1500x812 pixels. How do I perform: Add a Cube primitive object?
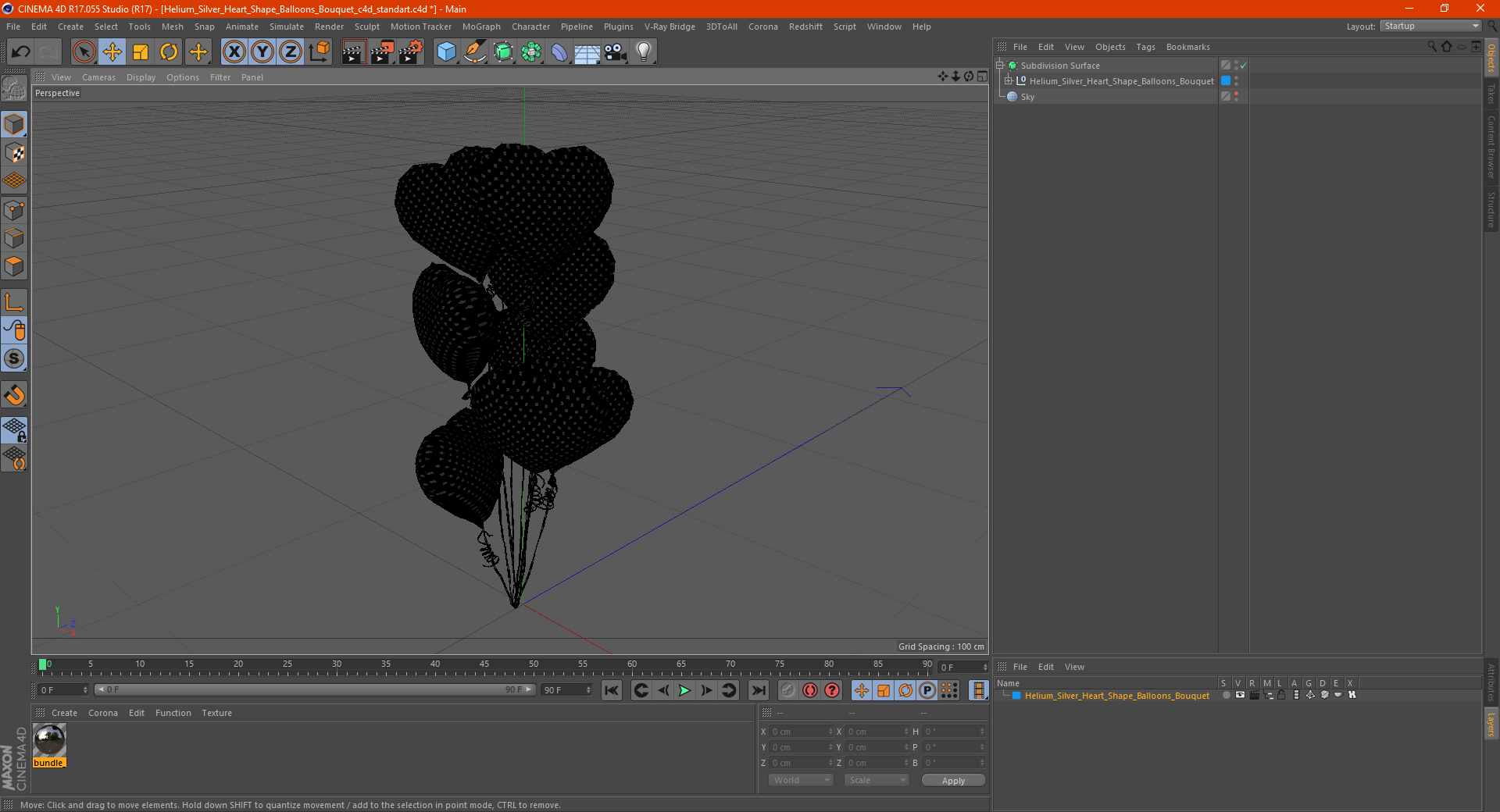[446, 52]
